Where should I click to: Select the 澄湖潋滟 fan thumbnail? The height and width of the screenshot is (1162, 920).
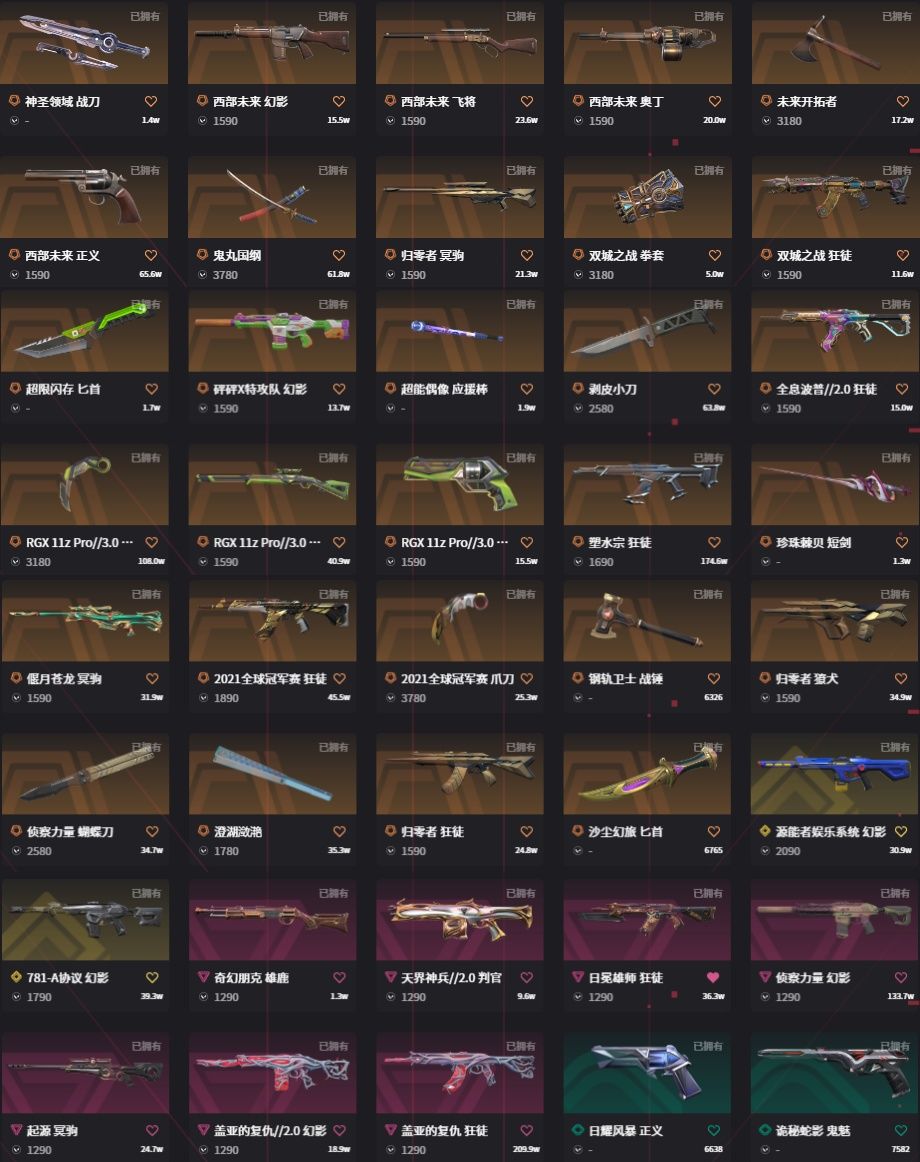(x=272, y=774)
